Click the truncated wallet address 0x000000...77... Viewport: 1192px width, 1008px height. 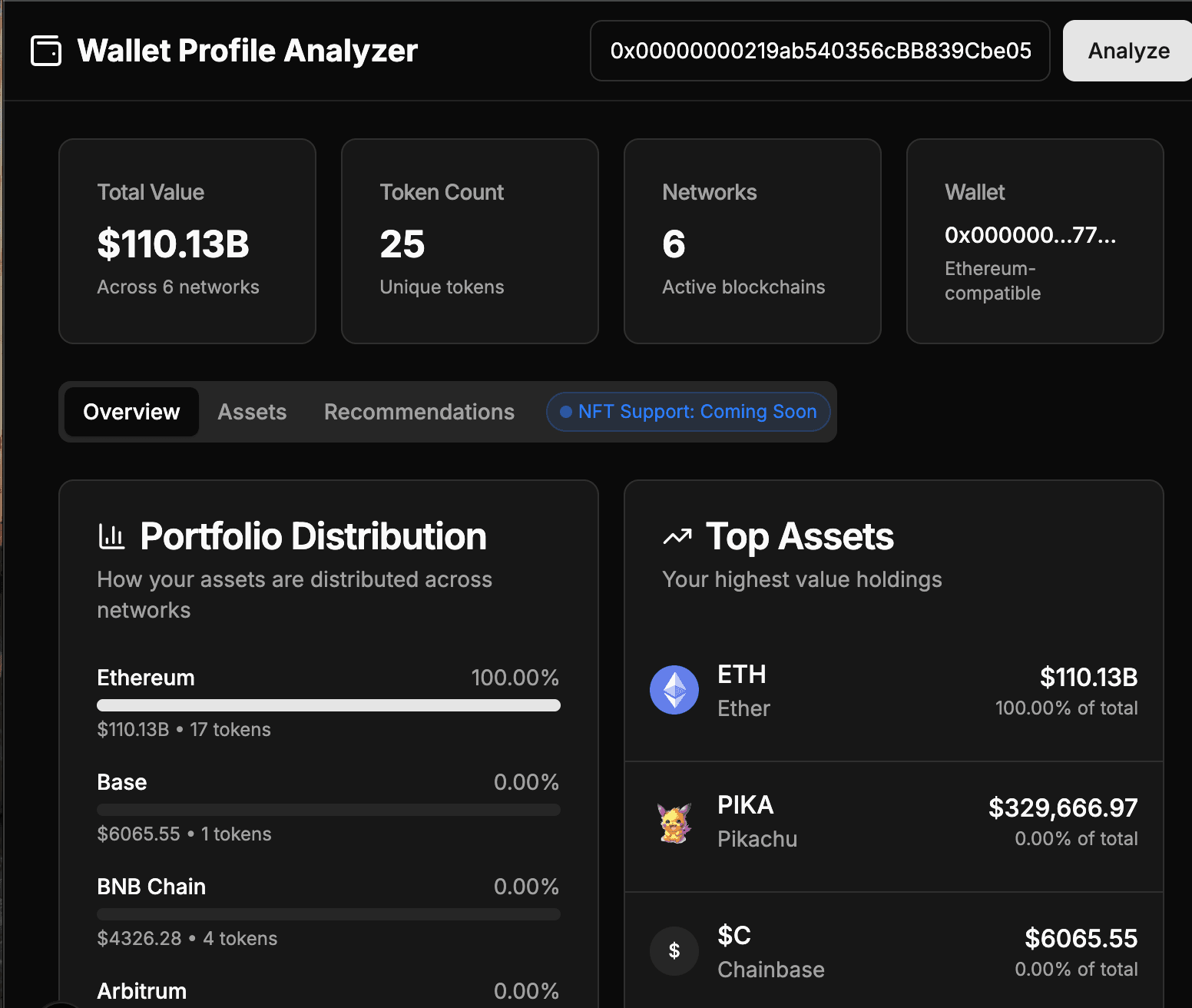[x=1030, y=235]
